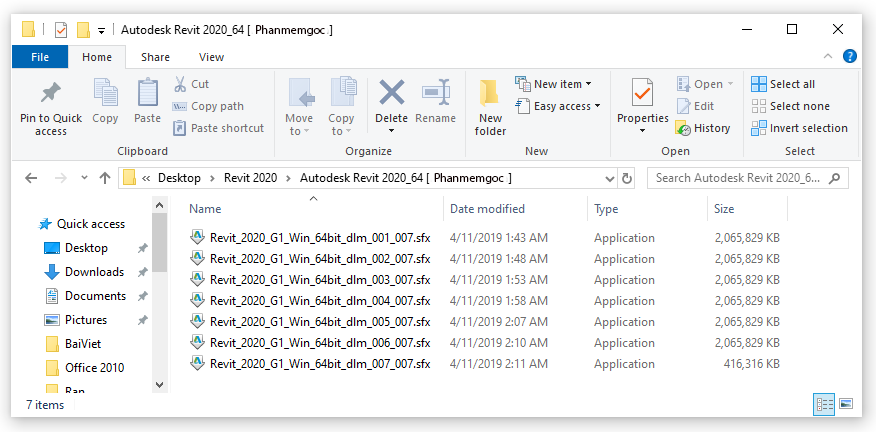
Task: Click the Copy ribbon icon
Action: tap(105, 92)
